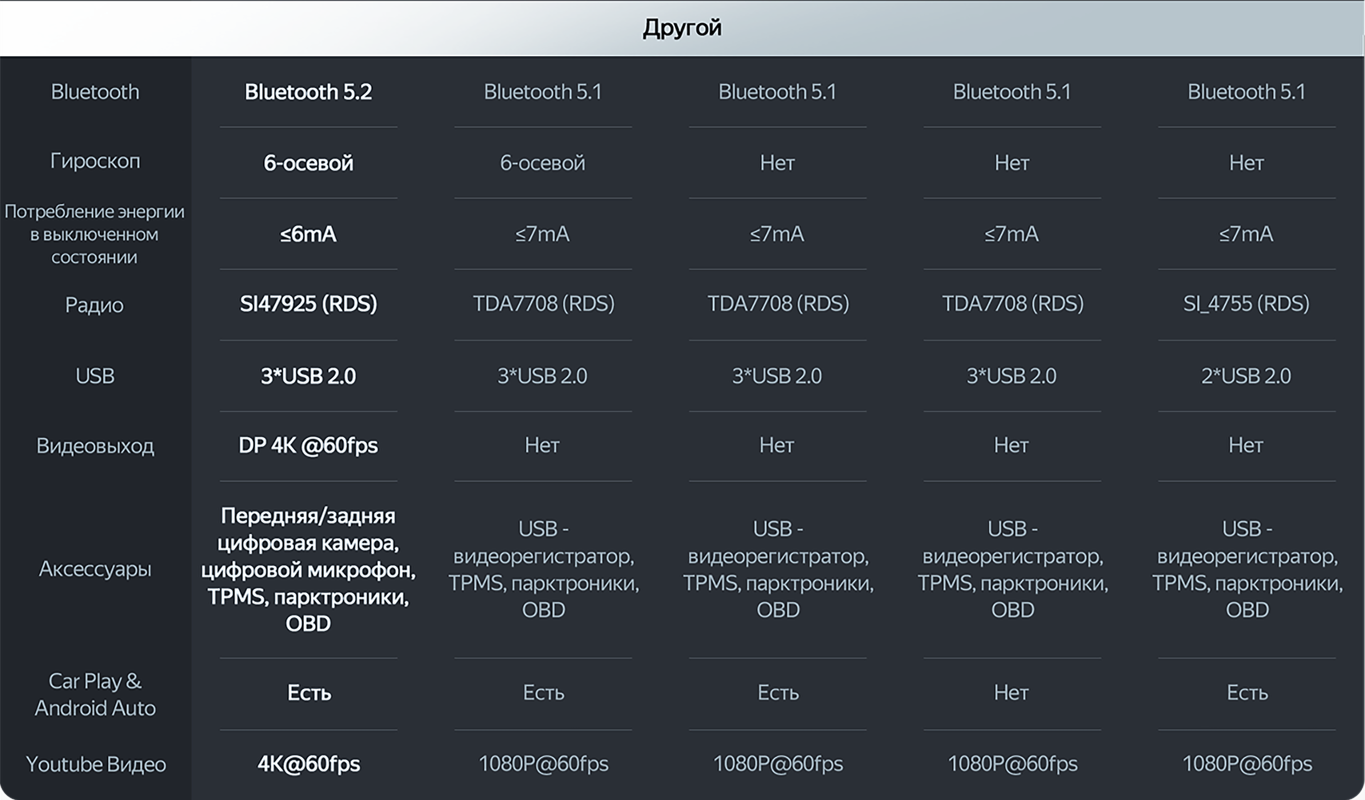1365x800 pixels.
Task: Click the "2*USB 2.0" cell
Action: click(x=1246, y=376)
